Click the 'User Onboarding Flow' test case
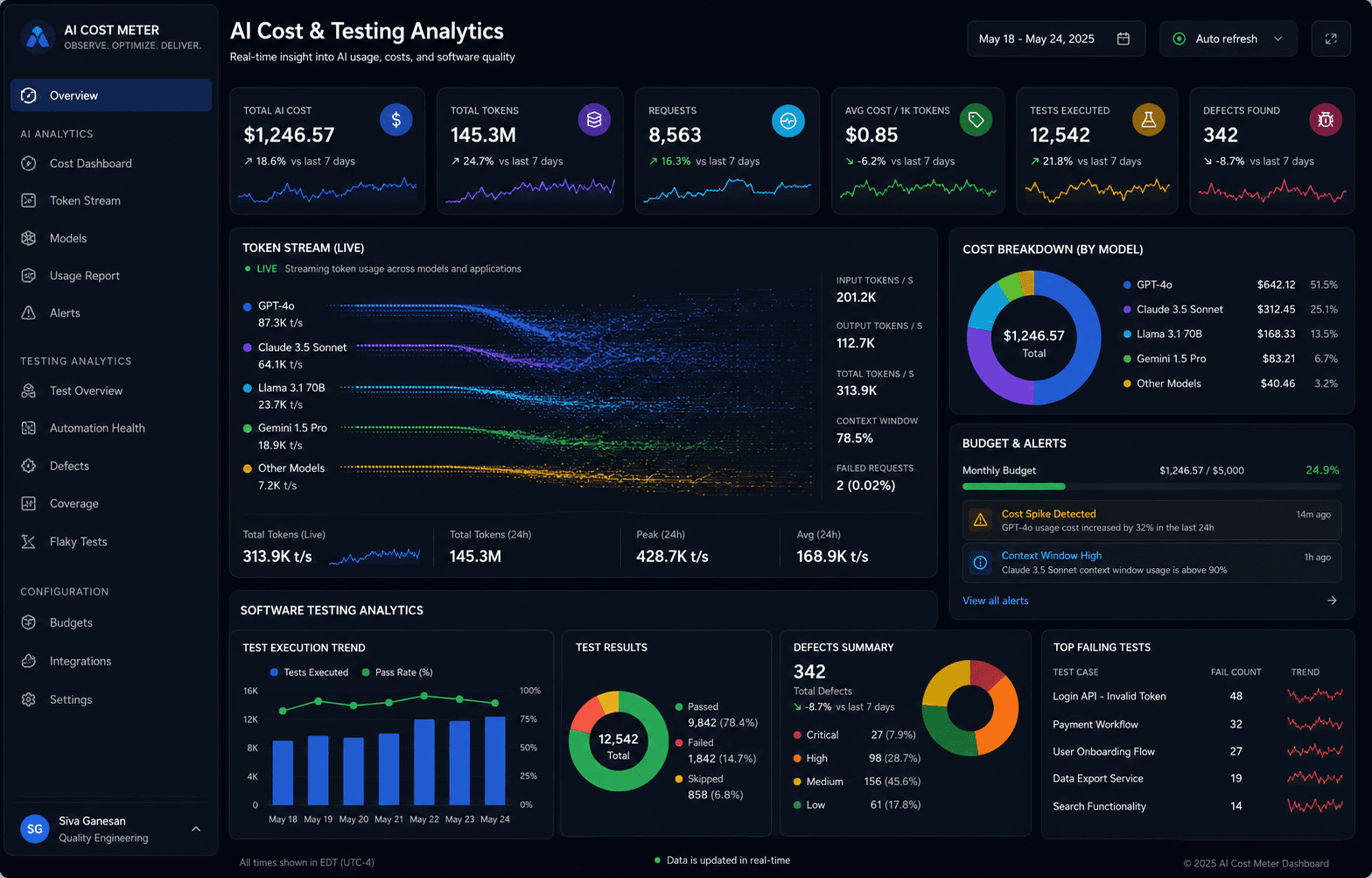1372x878 pixels. [1103, 751]
